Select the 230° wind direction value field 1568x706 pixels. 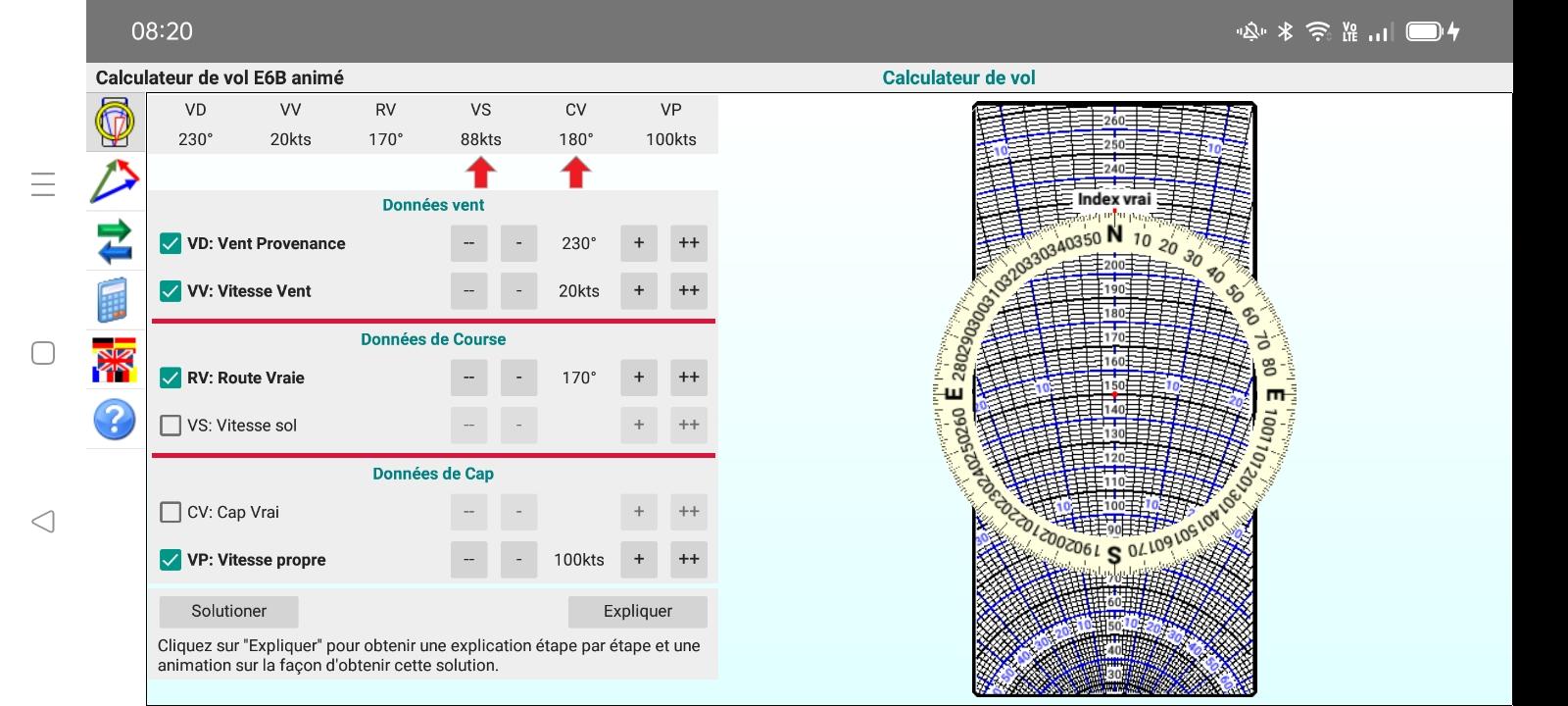tap(579, 243)
